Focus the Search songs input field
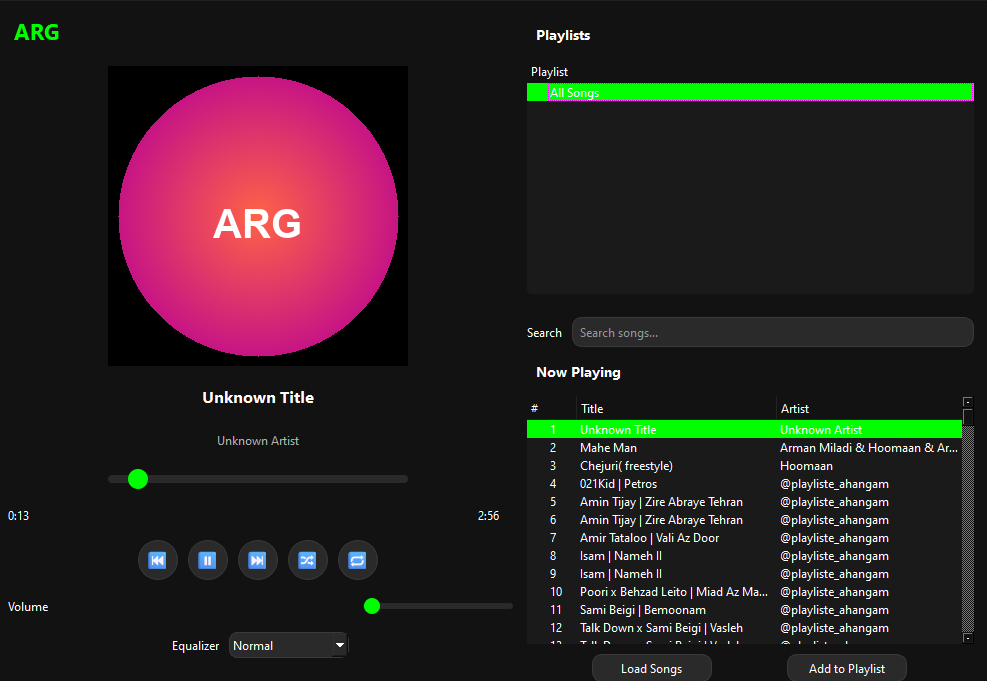 (x=772, y=332)
